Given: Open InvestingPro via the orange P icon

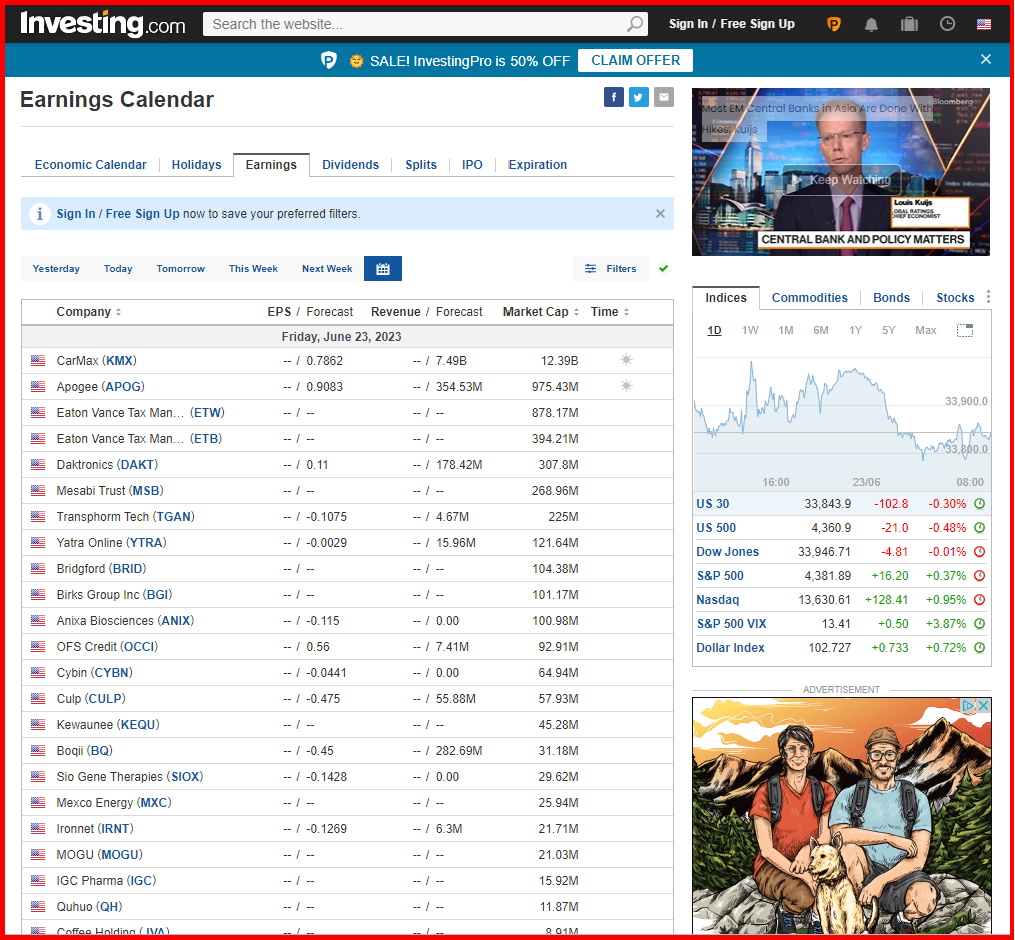Looking at the screenshot, I should coord(833,23).
